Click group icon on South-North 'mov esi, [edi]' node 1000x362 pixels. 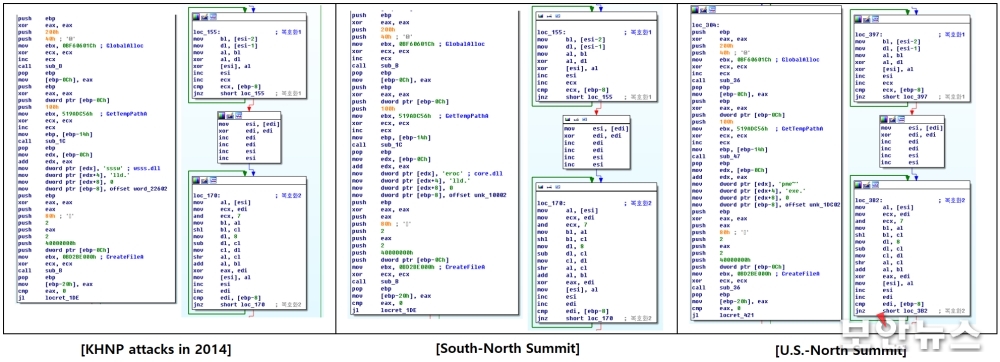coord(584,119)
